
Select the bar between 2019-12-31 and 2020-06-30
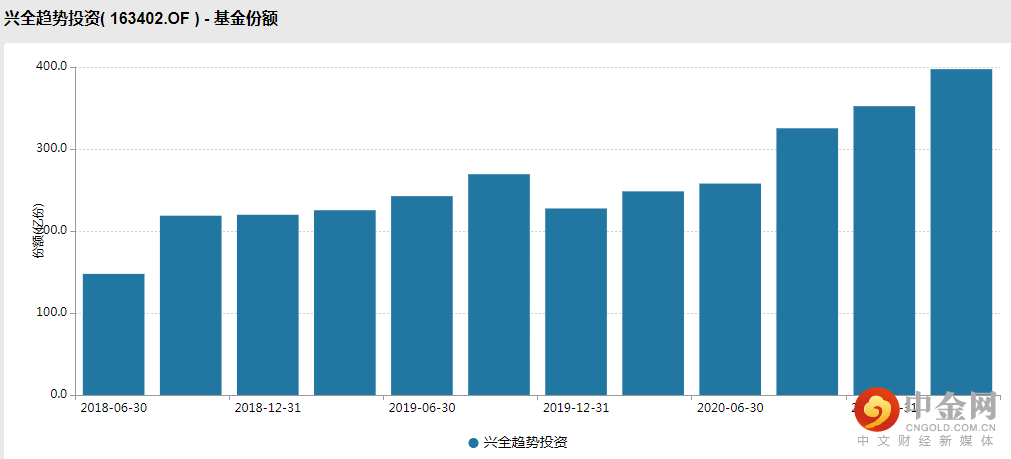point(653,293)
